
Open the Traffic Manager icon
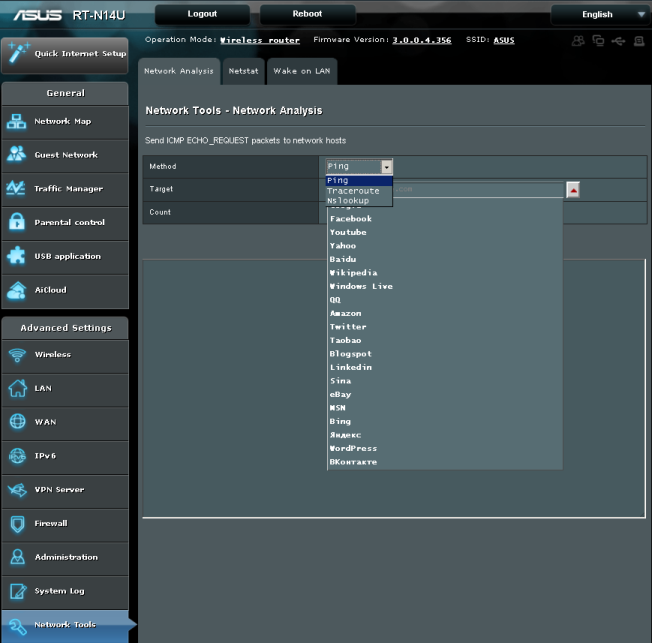pyautogui.click(x=16, y=188)
